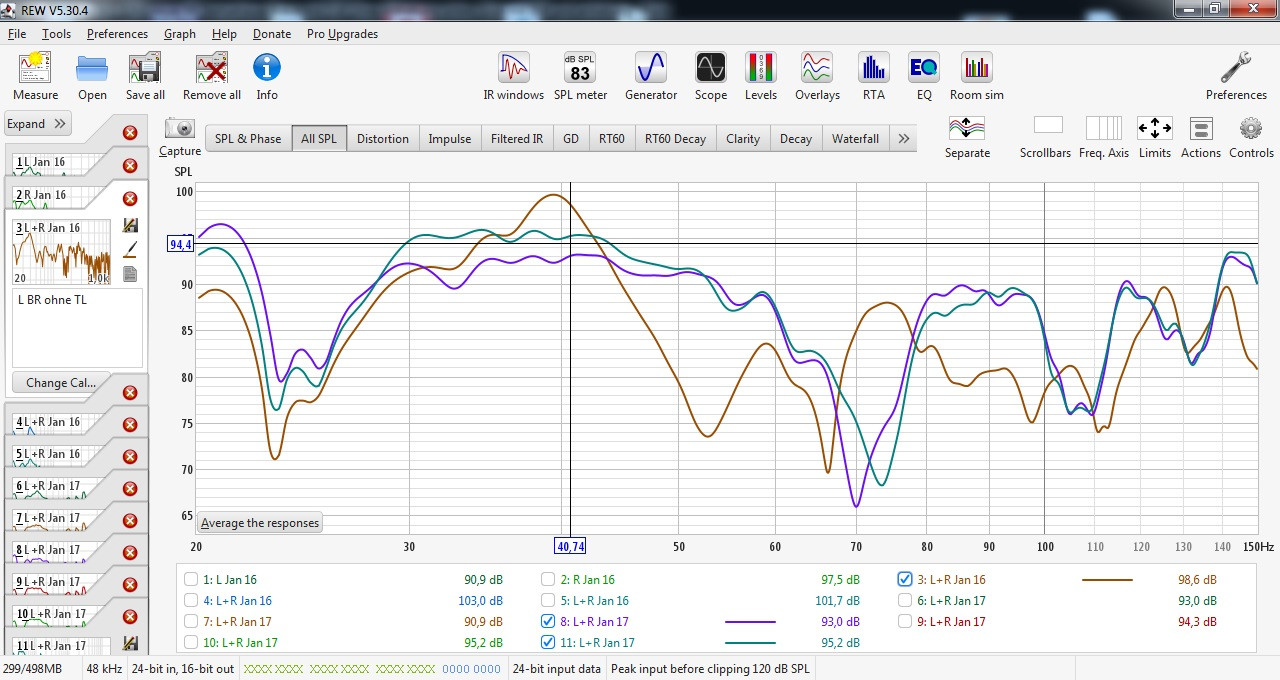Launch the signal Generator
The image size is (1280, 680).
point(650,76)
